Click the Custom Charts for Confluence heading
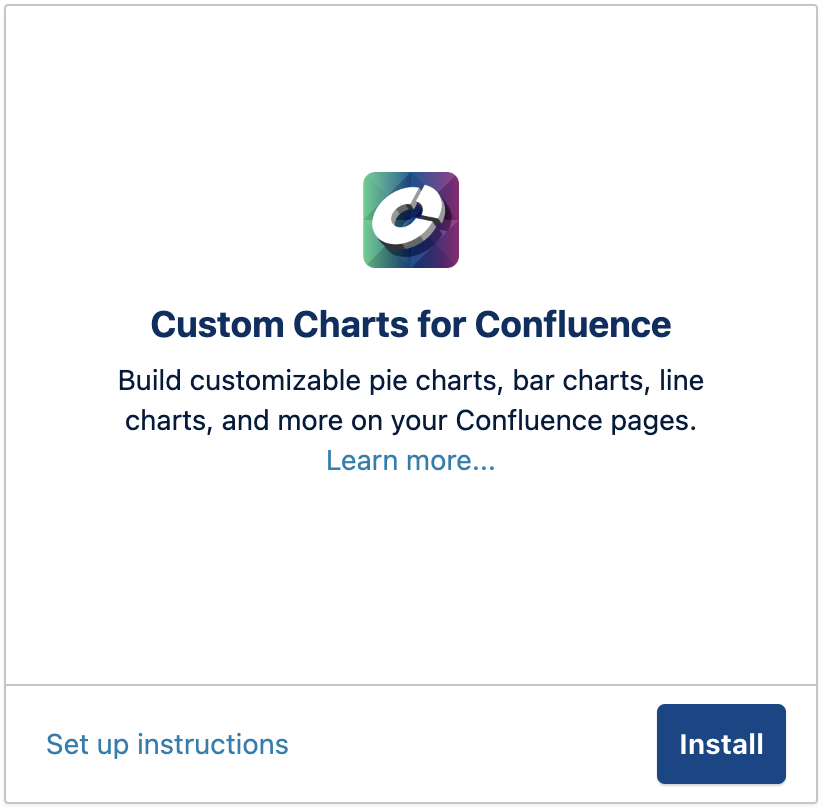This screenshot has width=826, height=810. 410,324
